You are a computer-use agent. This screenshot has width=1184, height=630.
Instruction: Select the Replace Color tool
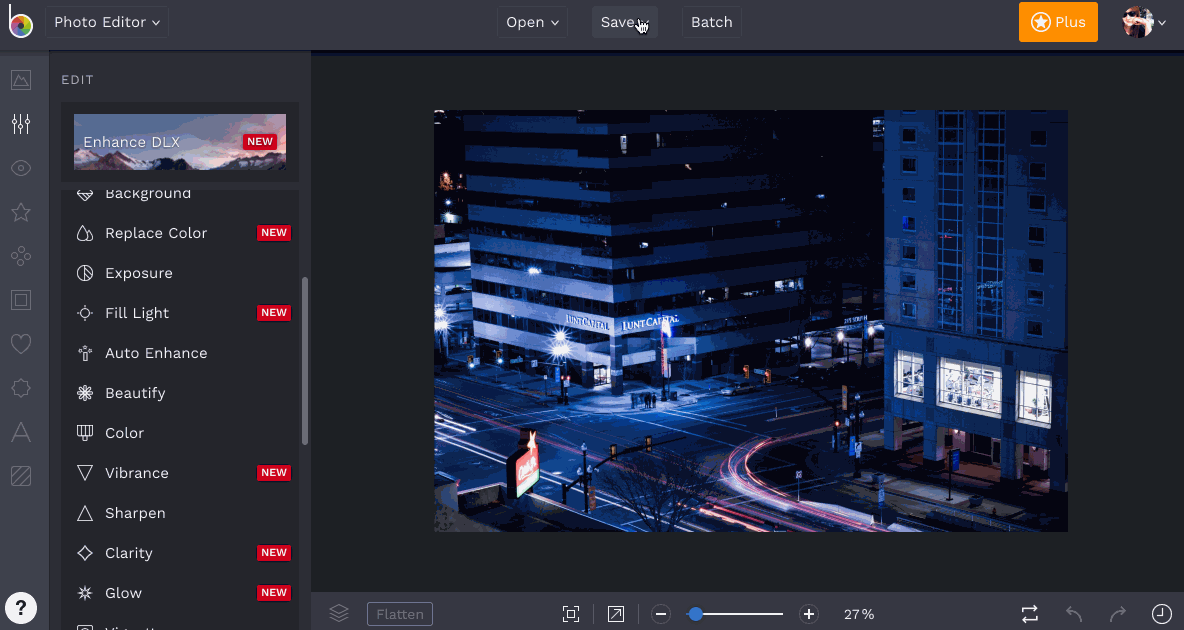click(x=180, y=233)
